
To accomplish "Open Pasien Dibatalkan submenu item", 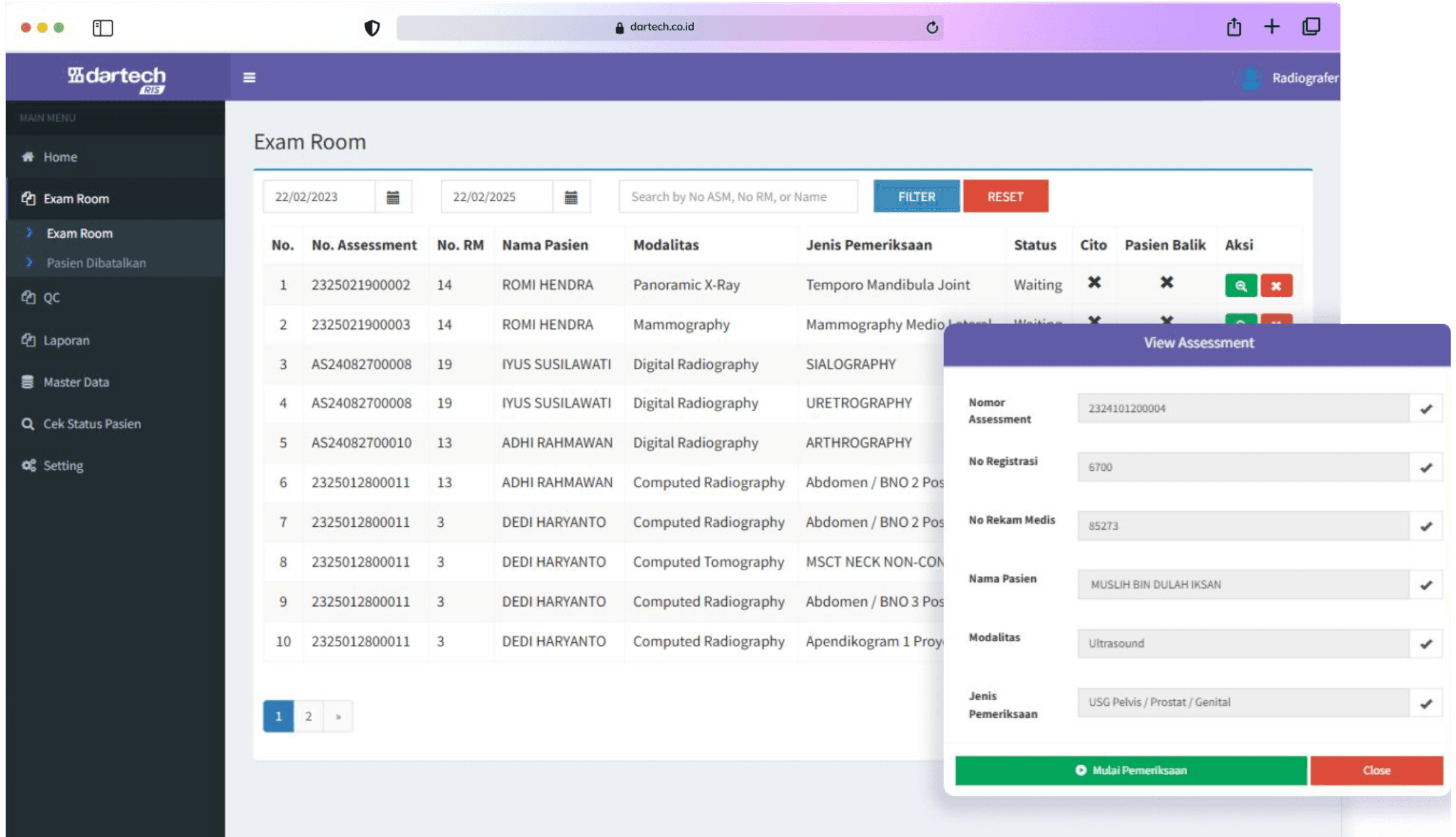I will coord(96,263).
